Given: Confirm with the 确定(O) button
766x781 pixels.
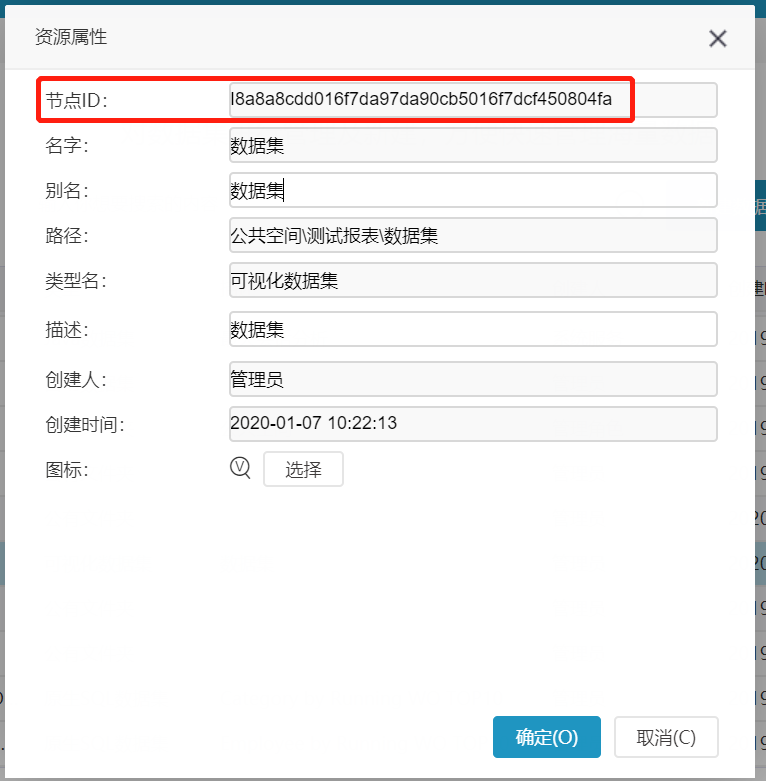Looking at the screenshot, I should click(x=547, y=737).
